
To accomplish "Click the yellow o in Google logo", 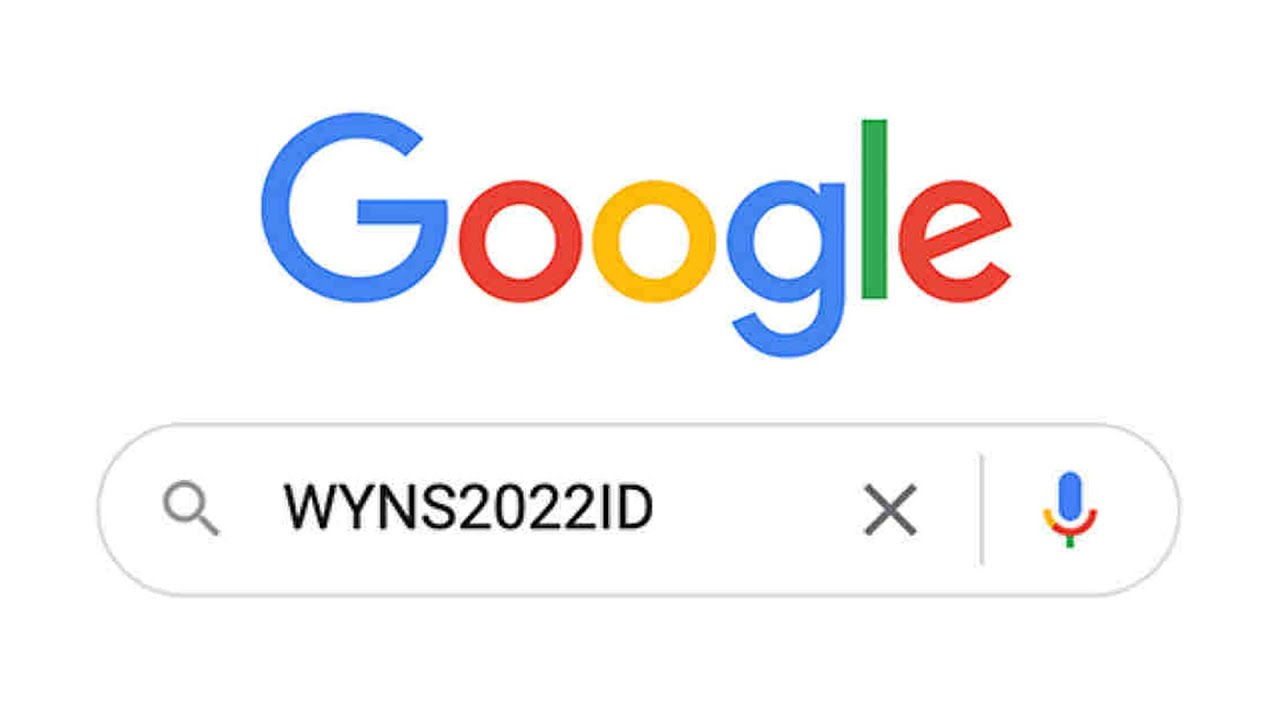I will (x=654, y=241).
